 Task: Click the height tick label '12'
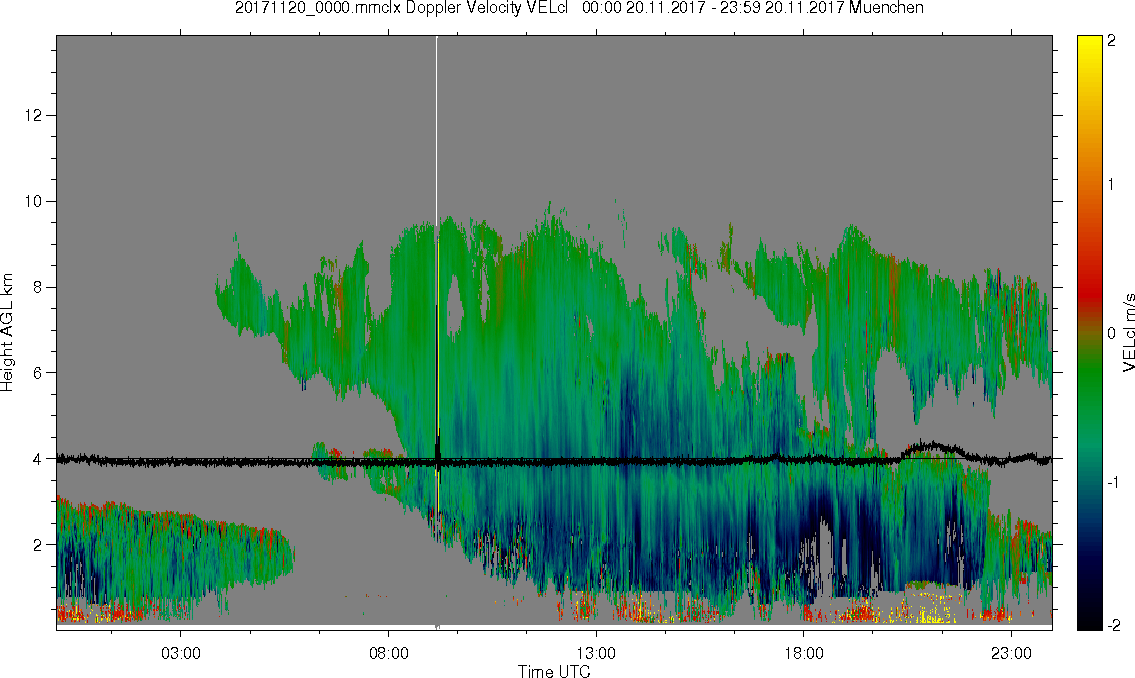point(34,115)
